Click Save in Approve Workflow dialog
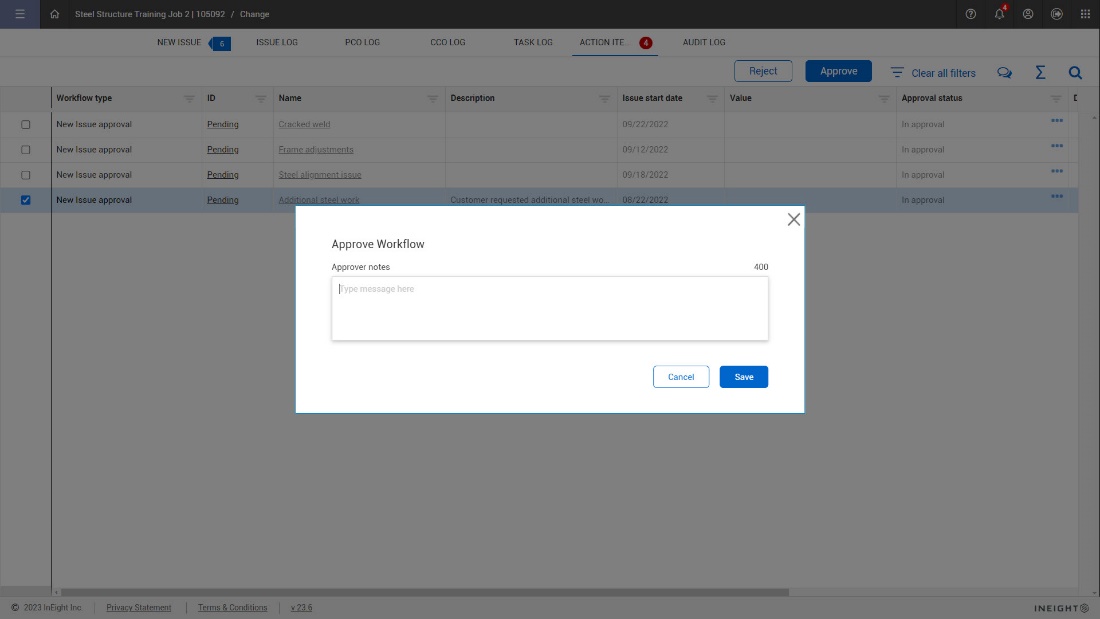Image resolution: width=1100 pixels, height=619 pixels. (x=743, y=377)
